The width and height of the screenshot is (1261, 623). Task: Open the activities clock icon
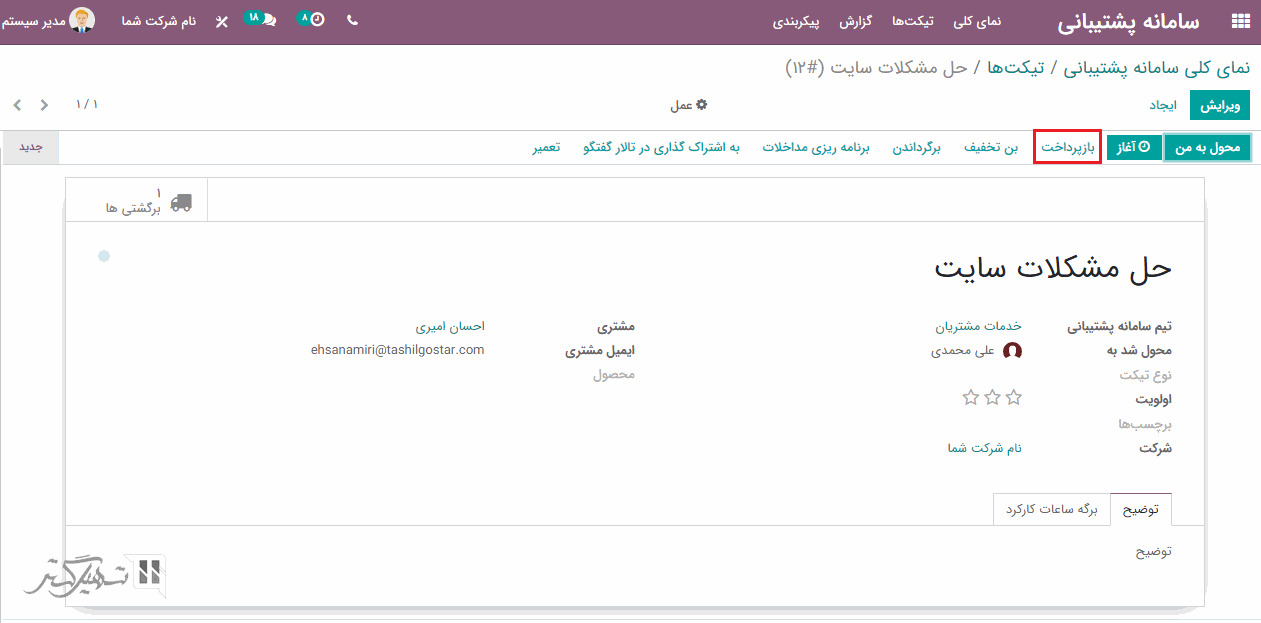point(313,19)
